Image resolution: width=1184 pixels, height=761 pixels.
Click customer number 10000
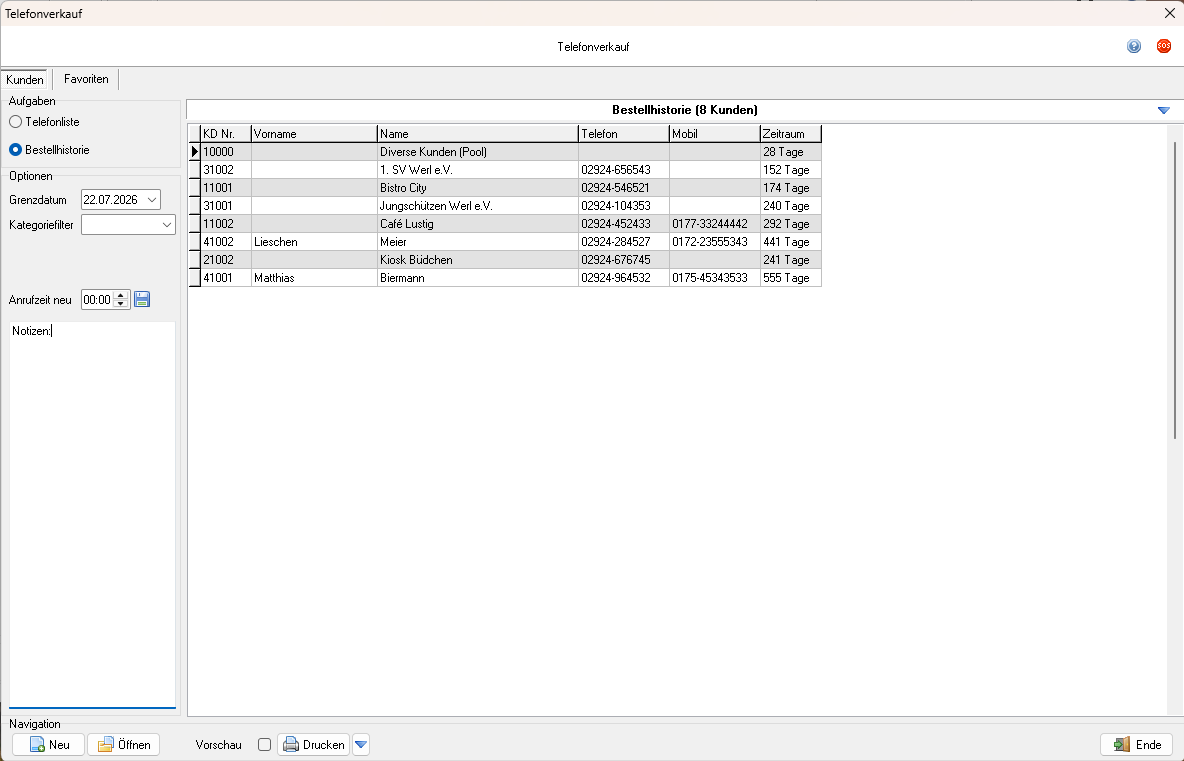[225, 152]
